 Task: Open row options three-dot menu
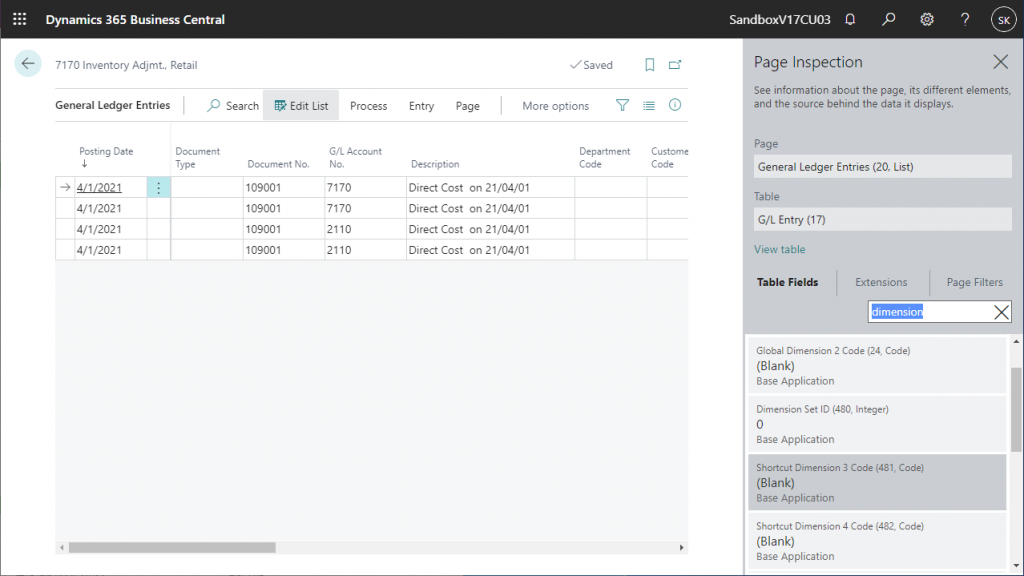point(158,187)
